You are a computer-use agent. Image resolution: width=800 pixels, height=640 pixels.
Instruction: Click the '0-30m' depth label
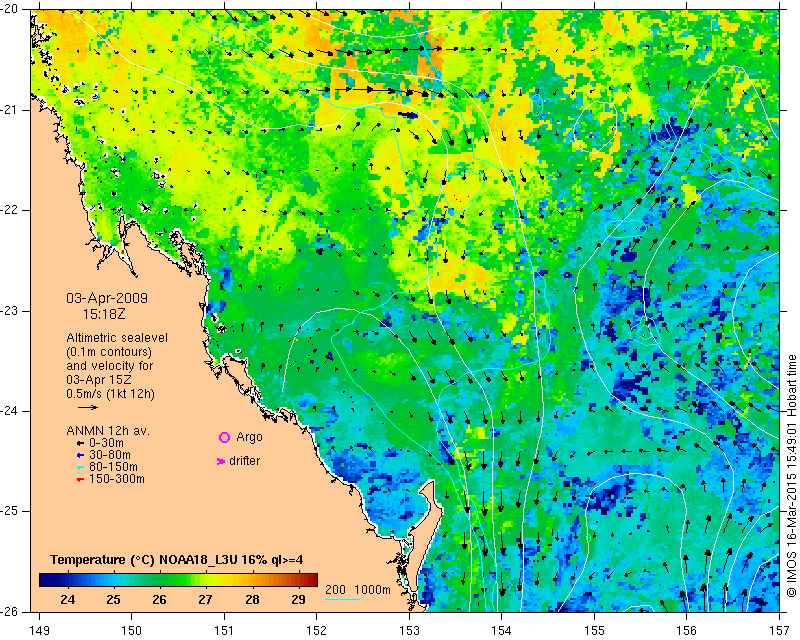(106, 443)
